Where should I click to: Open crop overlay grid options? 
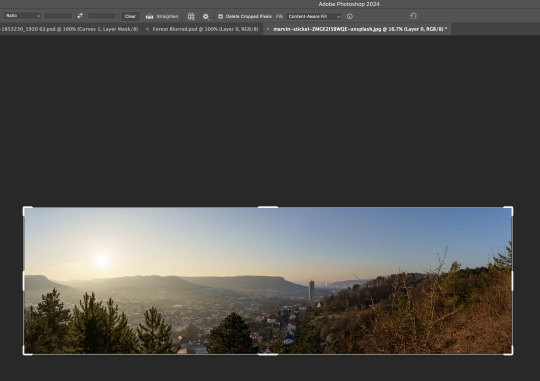coord(191,16)
